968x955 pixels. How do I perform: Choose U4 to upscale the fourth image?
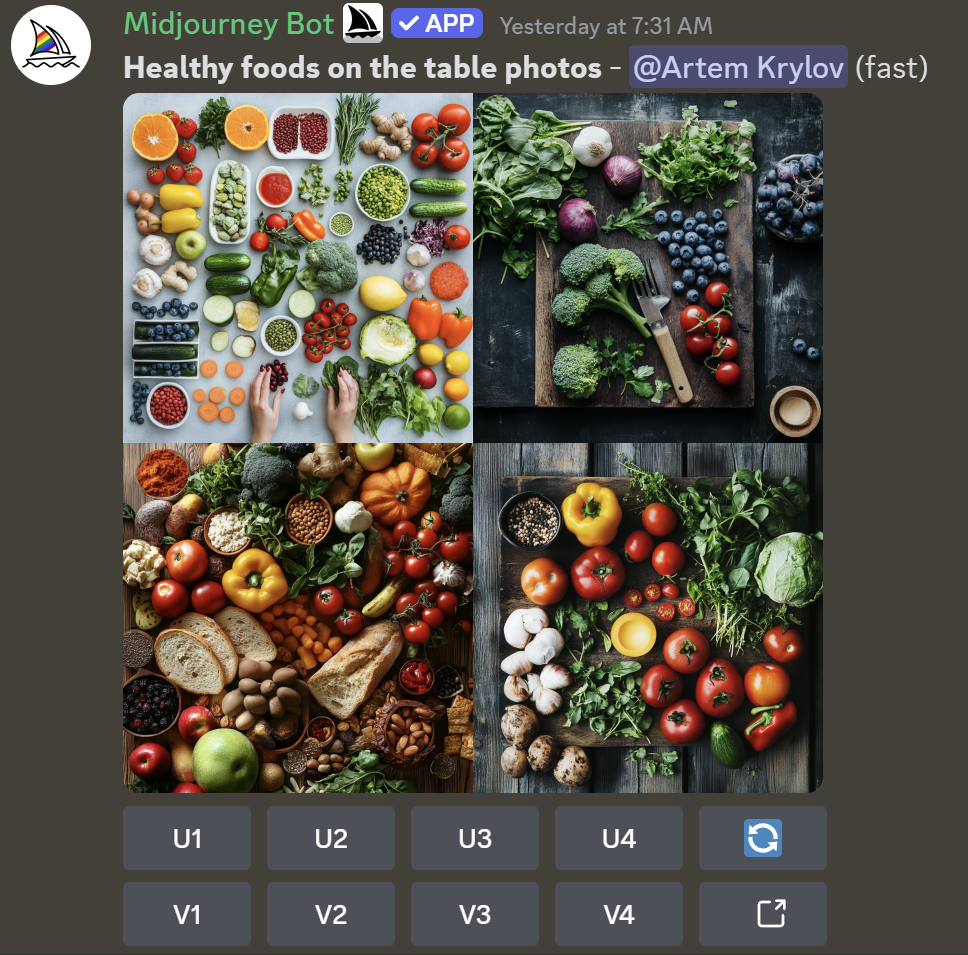pos(619,838)
